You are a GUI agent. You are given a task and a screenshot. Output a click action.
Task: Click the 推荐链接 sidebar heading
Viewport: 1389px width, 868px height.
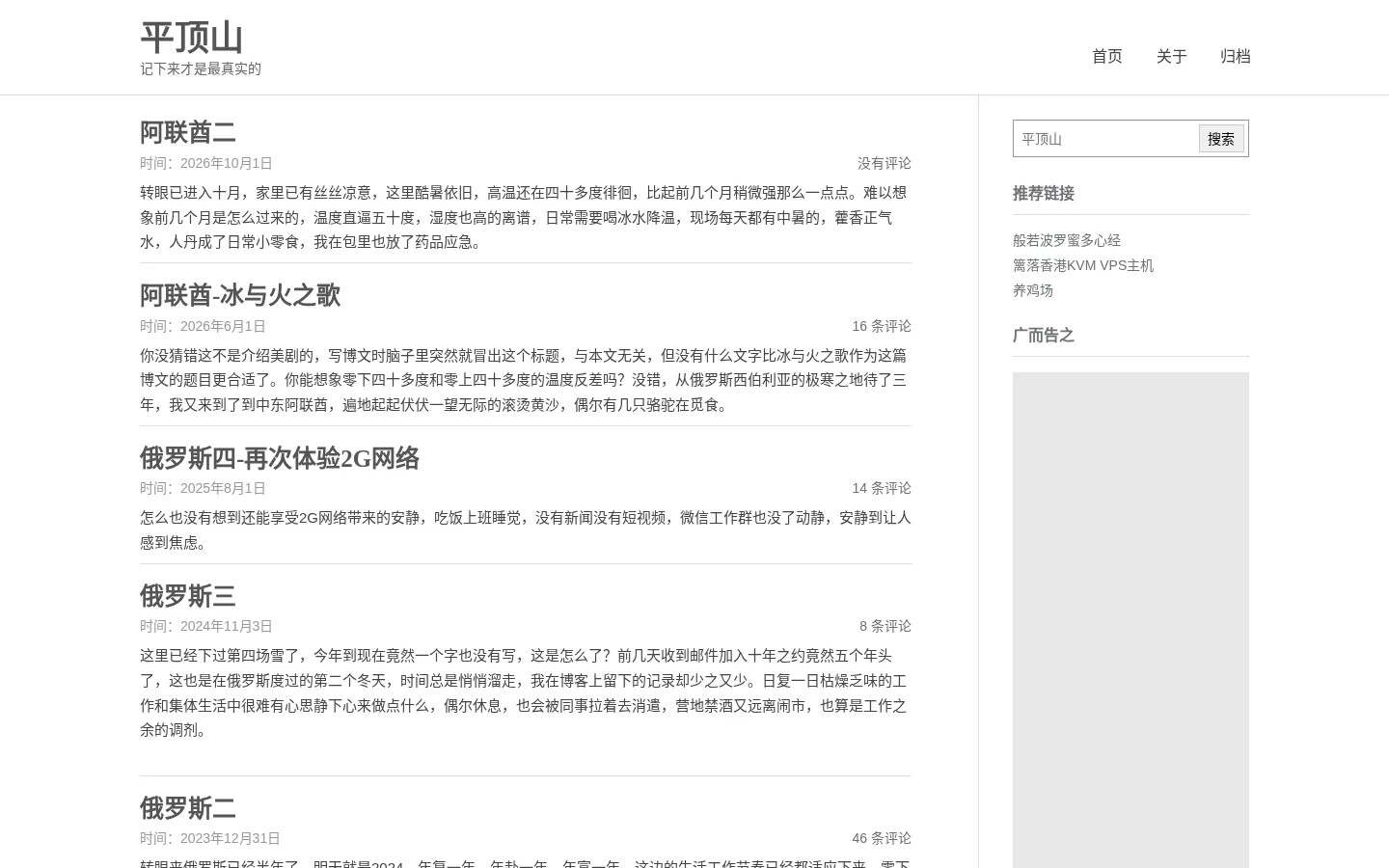pos(1044,193)
